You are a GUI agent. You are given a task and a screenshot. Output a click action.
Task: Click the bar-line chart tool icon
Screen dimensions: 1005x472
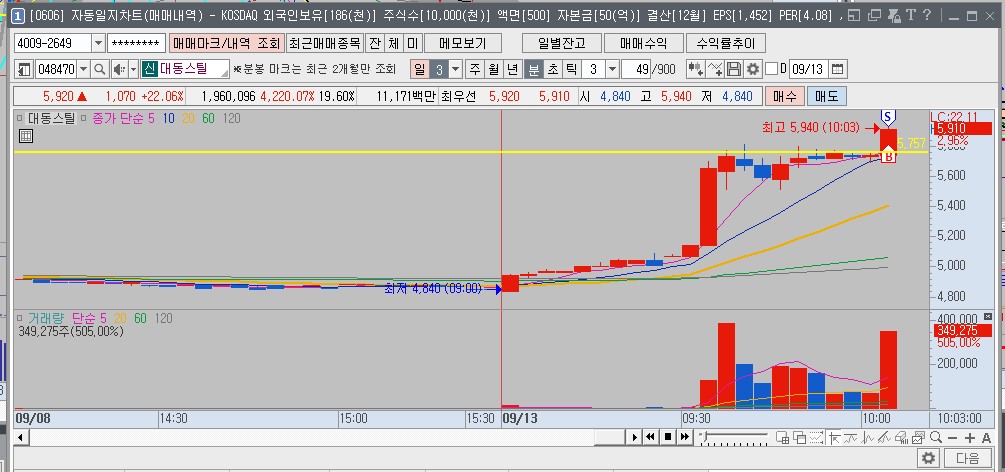point(867,437)
